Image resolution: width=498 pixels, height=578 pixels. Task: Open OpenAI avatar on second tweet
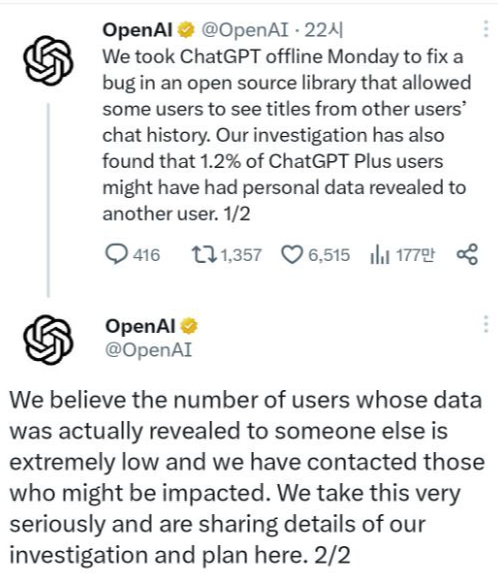coord(48,340)
